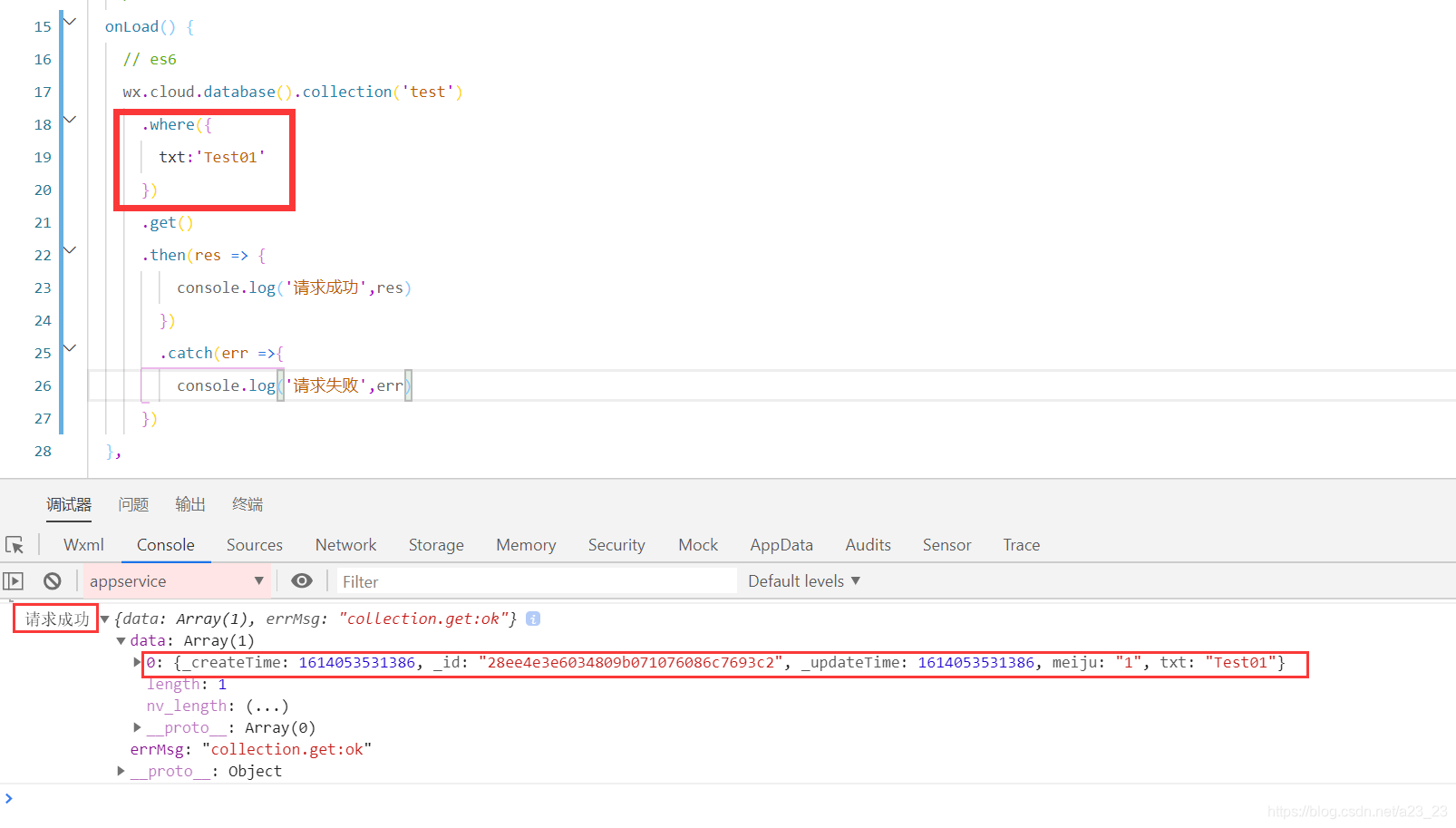Click the length: 1 property row
This screenshot has height=828, width=1456.
(187, 685)
